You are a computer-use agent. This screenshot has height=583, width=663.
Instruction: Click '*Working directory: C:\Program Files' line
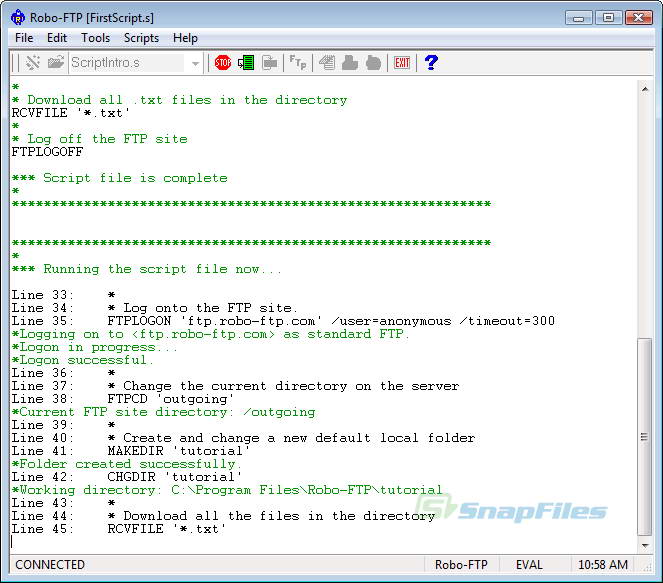tap(227, 490)
